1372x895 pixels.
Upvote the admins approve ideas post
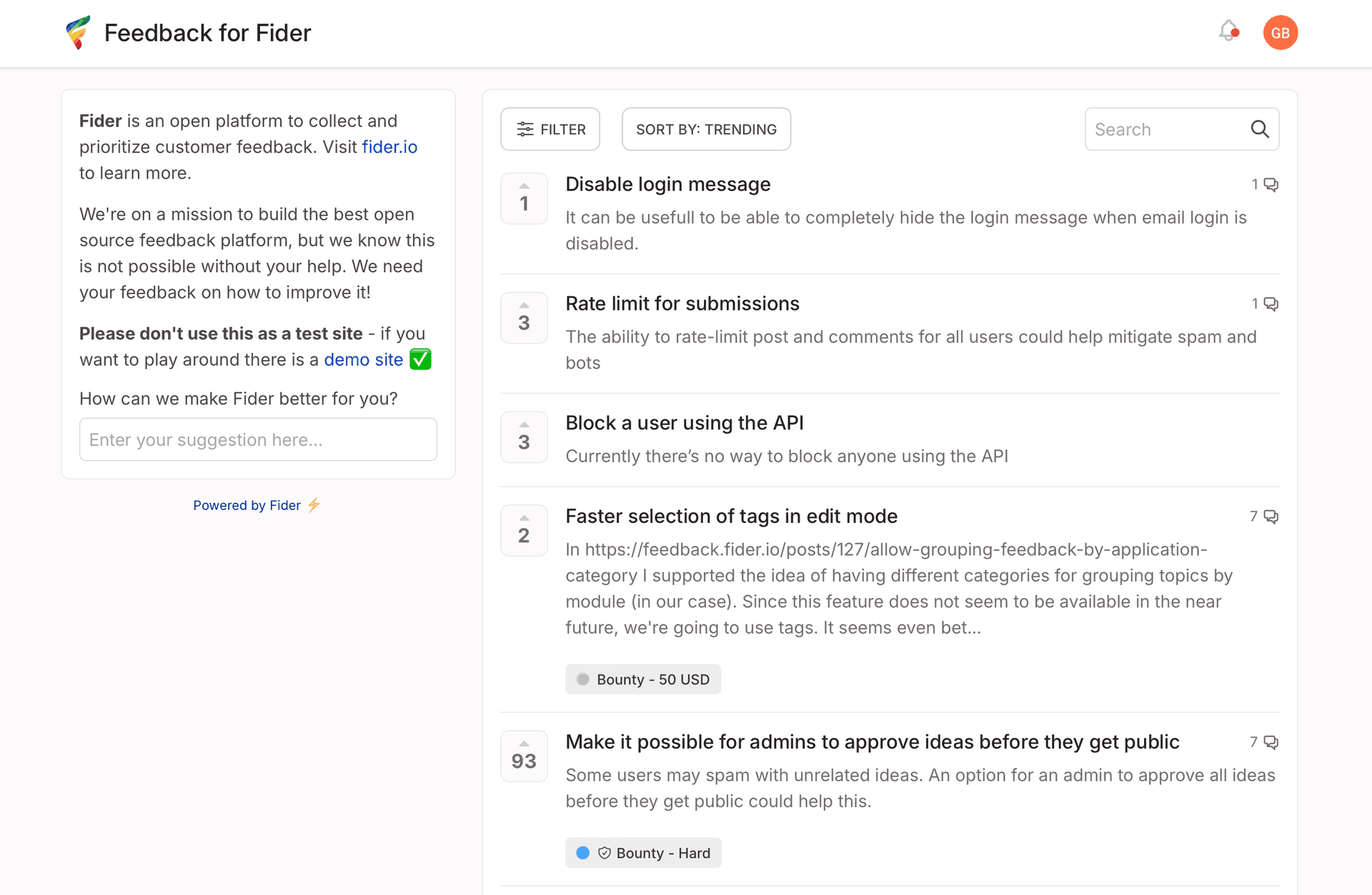[x=524, y=756]
